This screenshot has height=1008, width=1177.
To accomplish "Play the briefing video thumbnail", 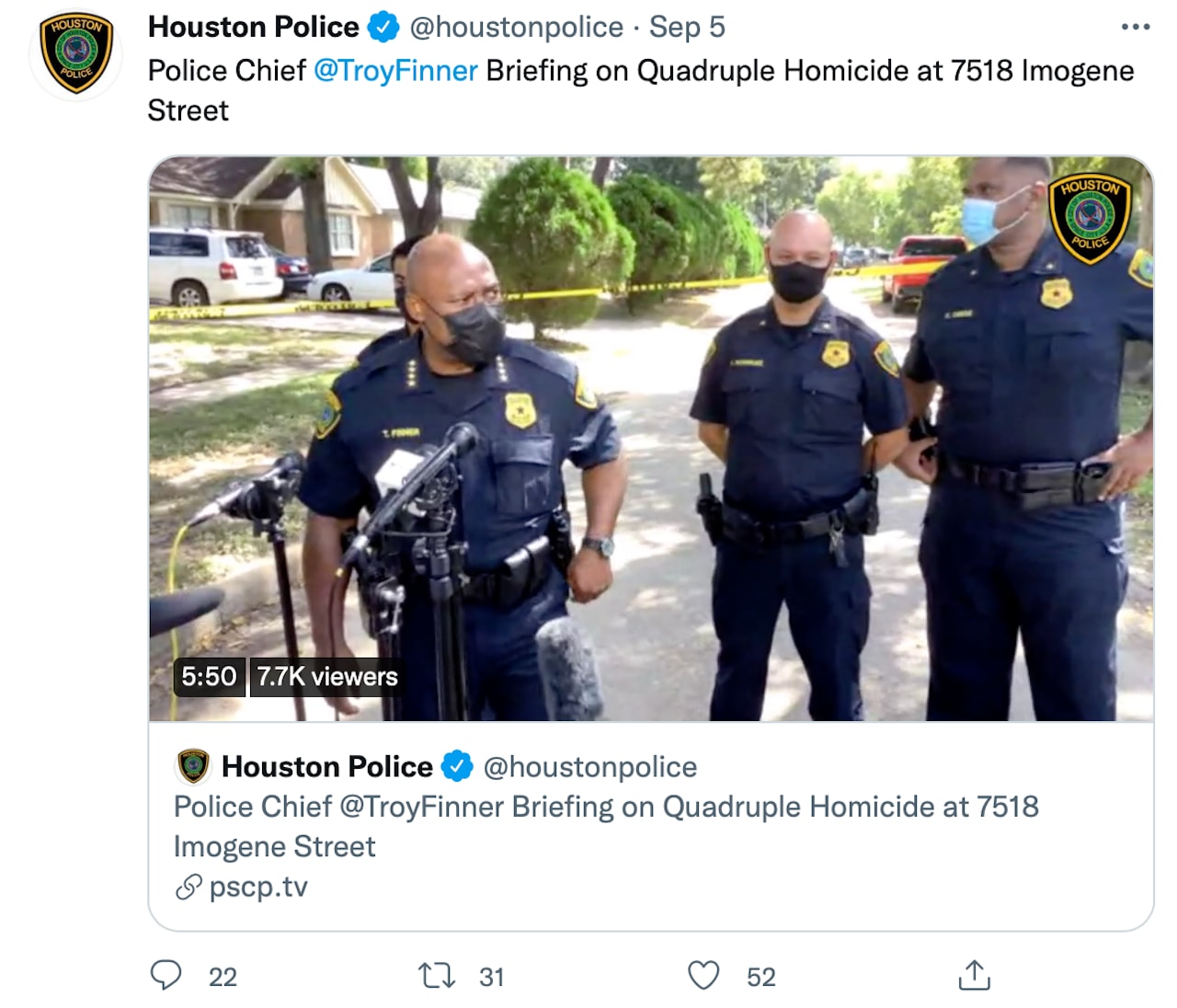I will 651,439.
